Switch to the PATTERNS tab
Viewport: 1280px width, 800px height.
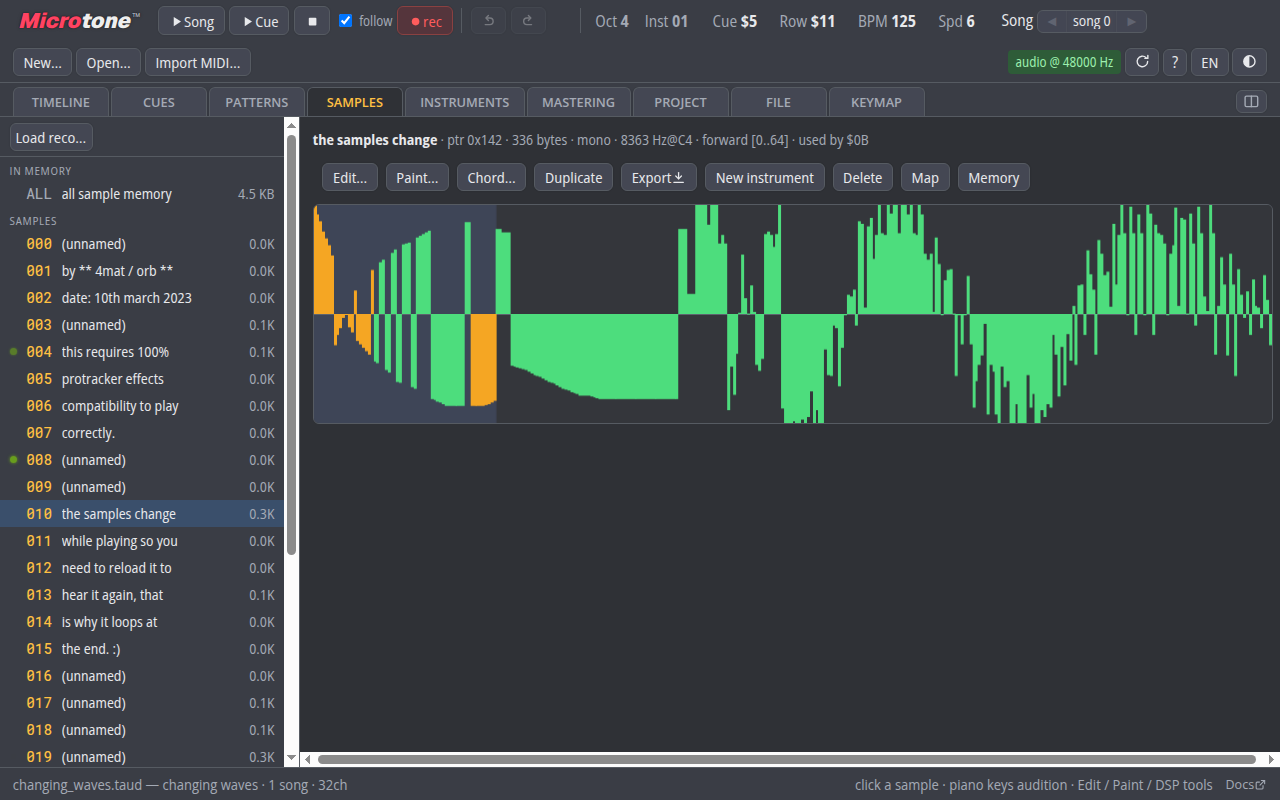(257, 102)
